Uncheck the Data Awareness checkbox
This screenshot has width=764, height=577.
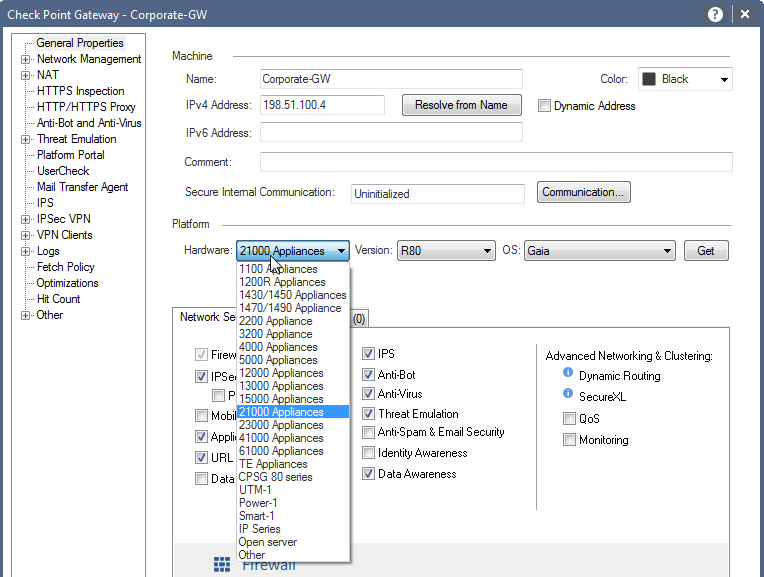[368, 474]
